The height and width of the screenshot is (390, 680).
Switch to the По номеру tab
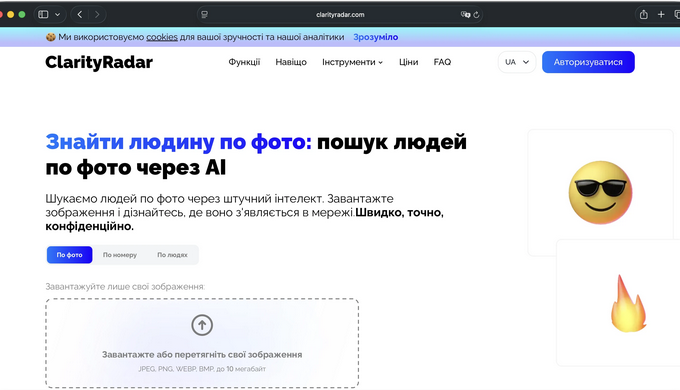pos(120,255)
